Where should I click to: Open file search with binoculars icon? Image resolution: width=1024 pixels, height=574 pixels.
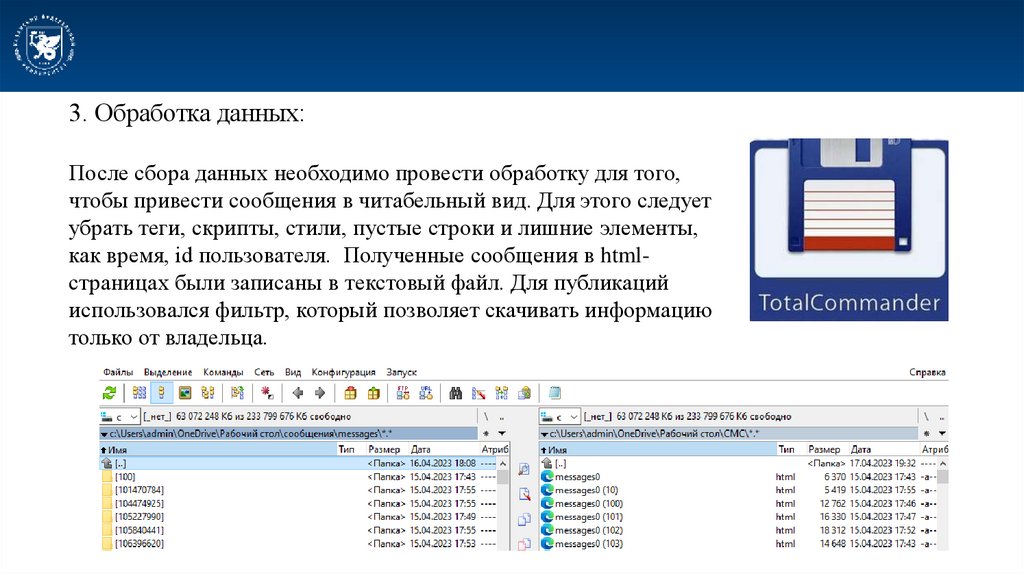tap(456, 393)
